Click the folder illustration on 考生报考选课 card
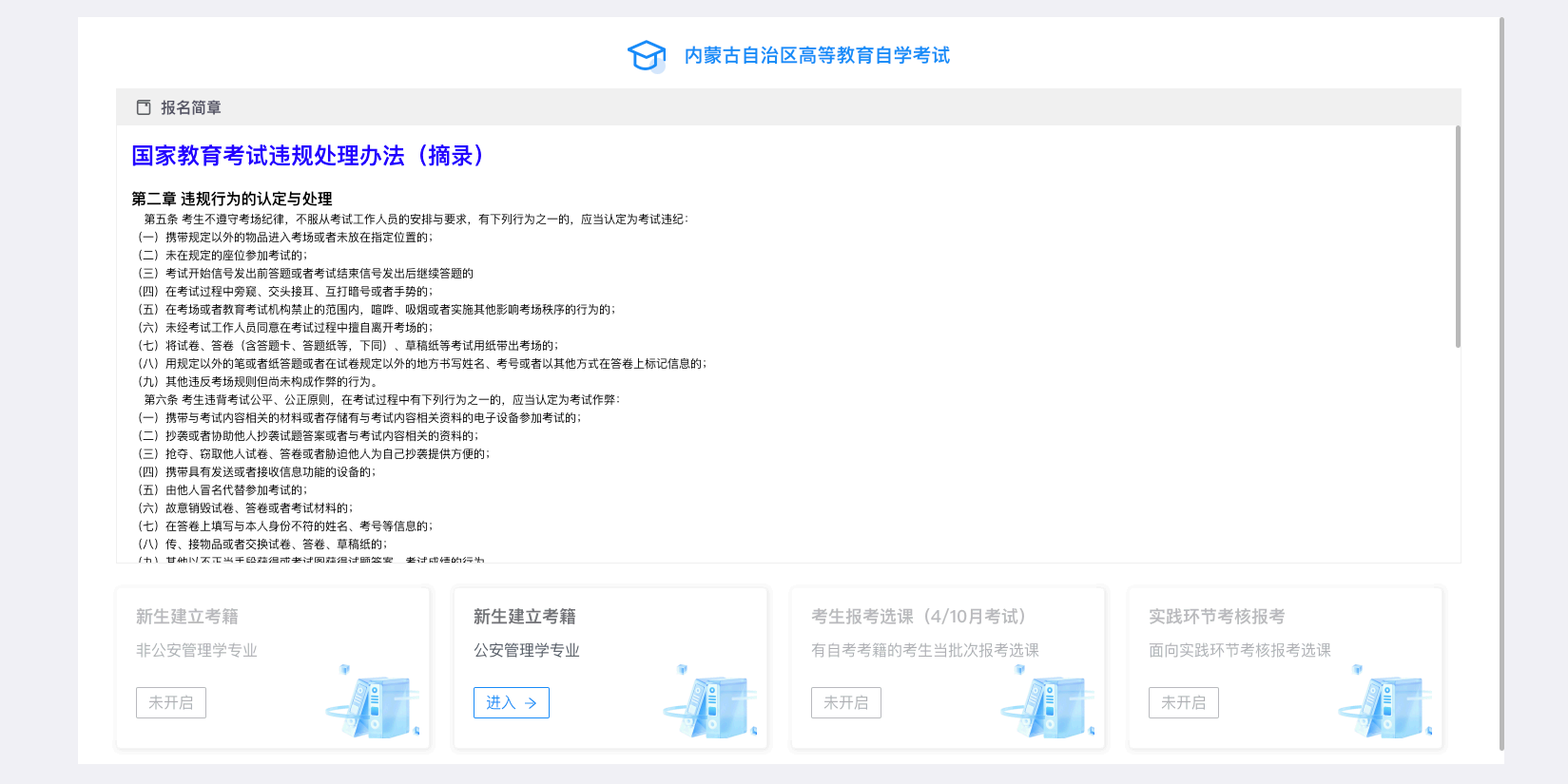 click(x=1050, y=703)
